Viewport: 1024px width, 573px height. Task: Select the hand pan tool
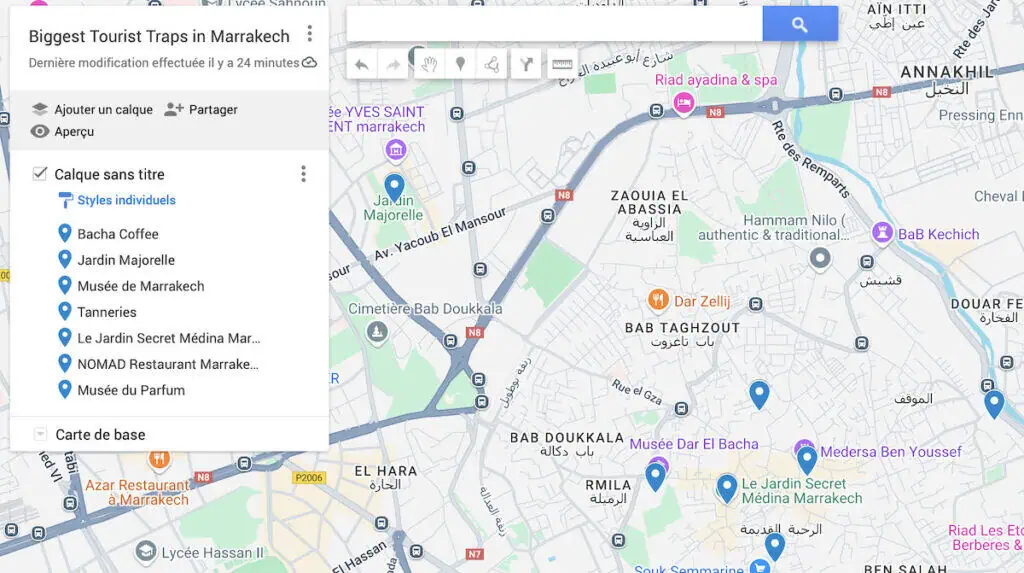[x=429, y=64]
